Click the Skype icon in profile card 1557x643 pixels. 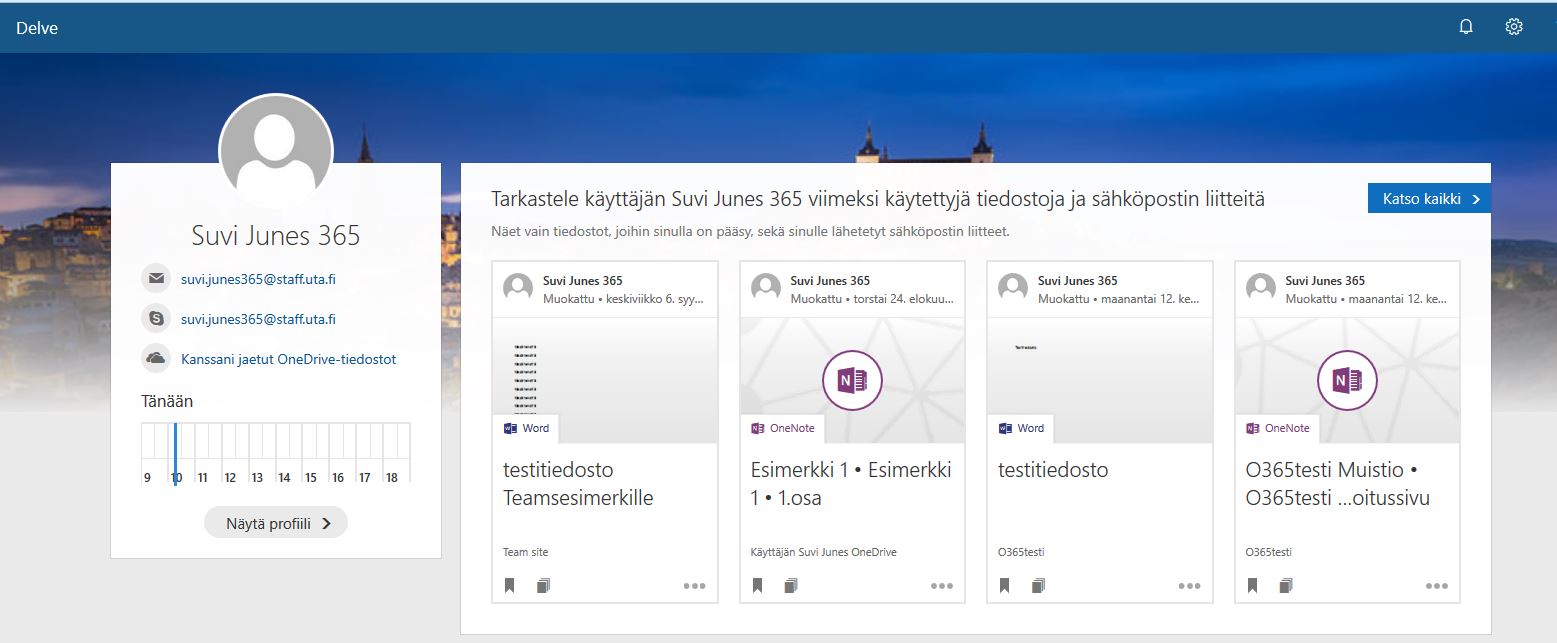(x=156, y=319)
